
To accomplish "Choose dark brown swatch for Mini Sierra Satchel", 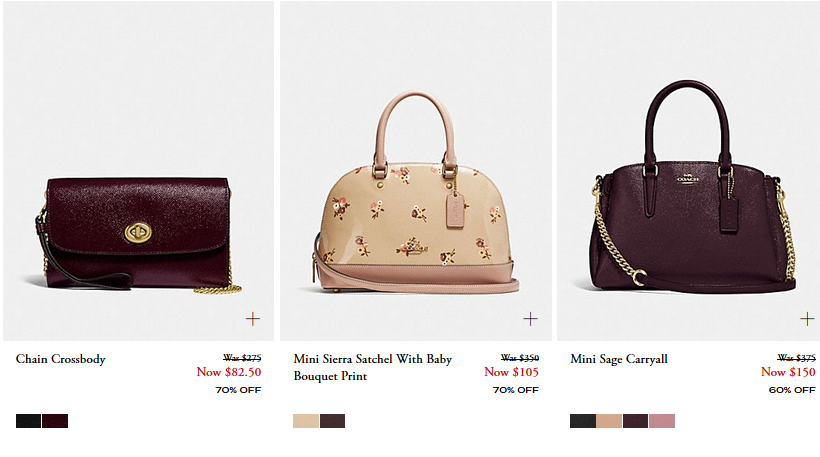I will tap(332, 421).
